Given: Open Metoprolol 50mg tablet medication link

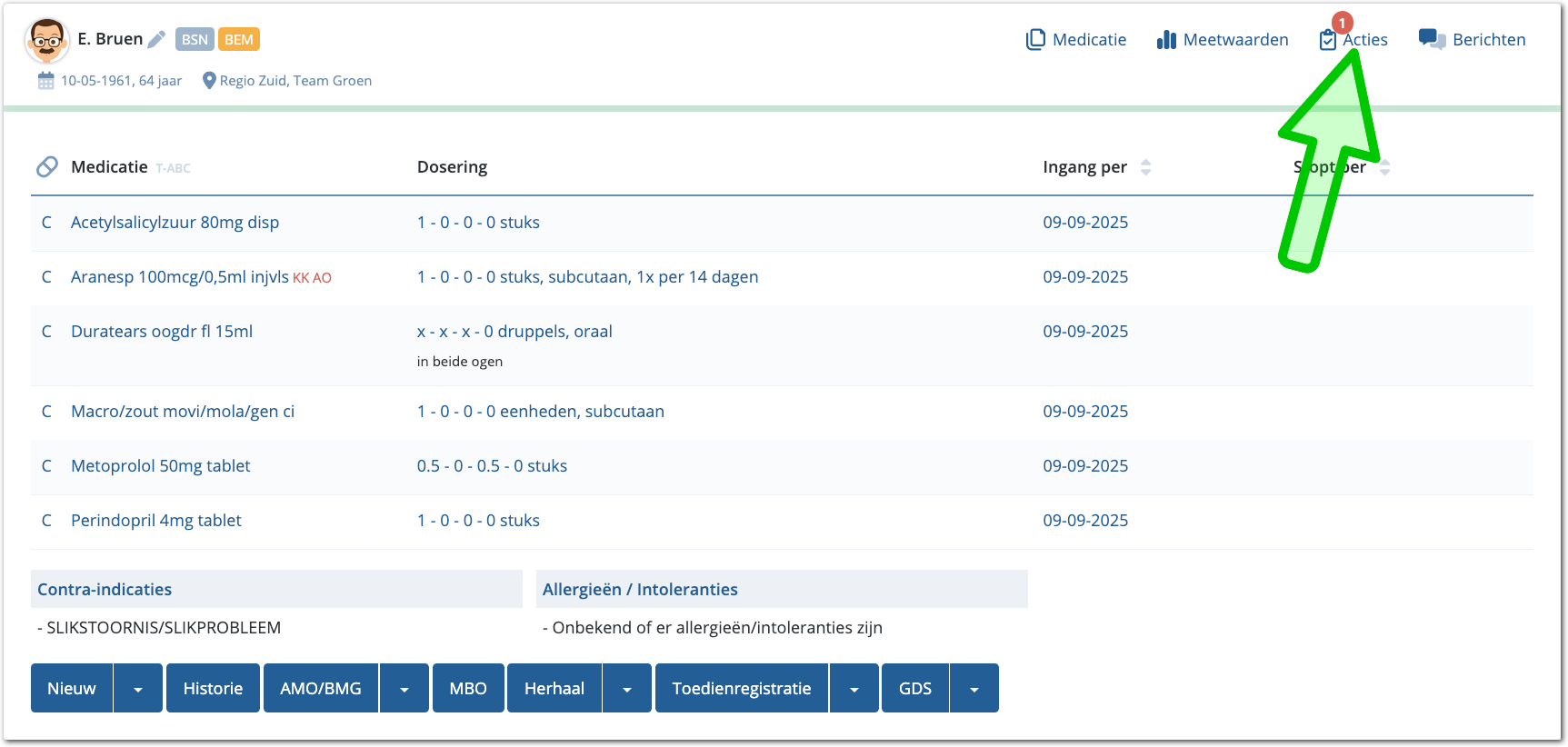Looking at the screenshot, I should point(161,466).
